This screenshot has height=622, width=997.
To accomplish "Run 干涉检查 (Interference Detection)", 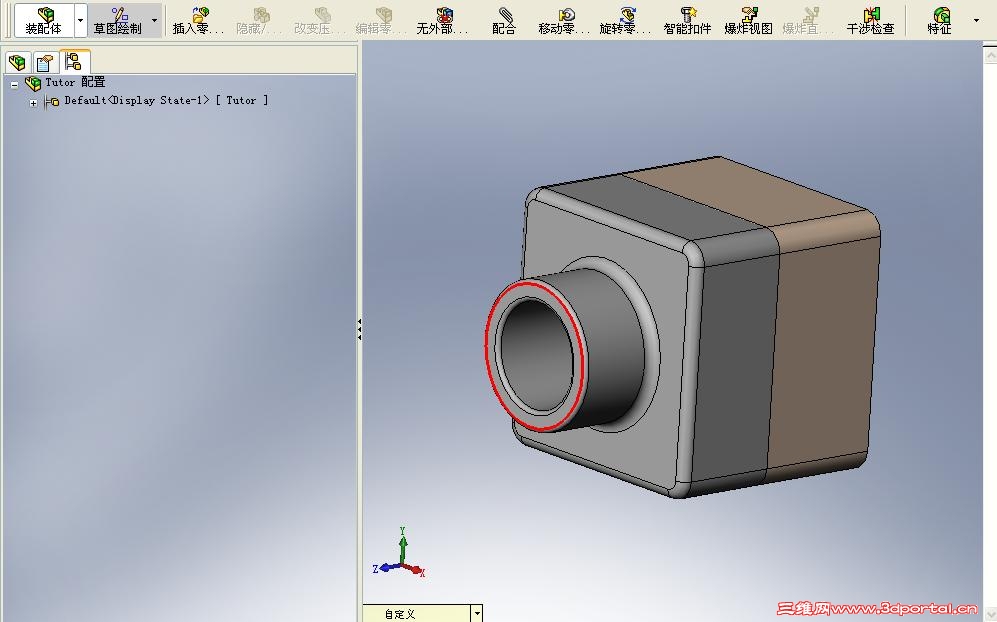I will point(870,20).
